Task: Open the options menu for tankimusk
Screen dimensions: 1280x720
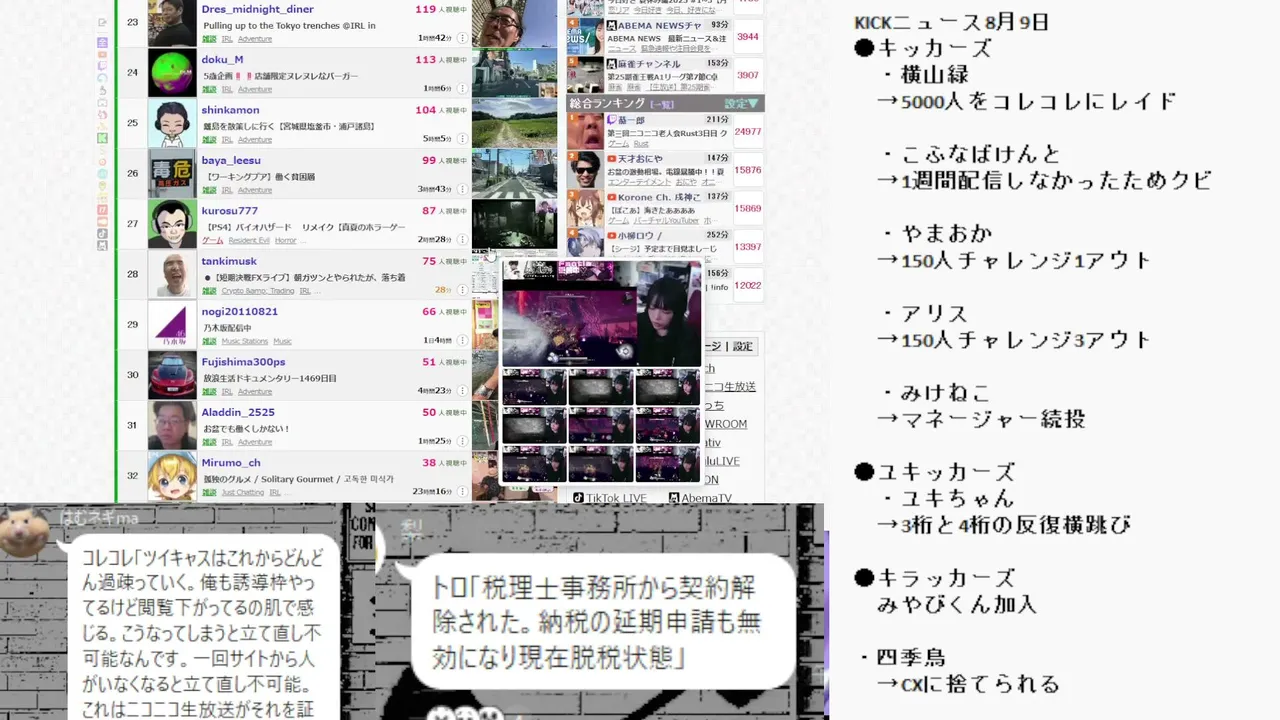Action: coord(462,290)
